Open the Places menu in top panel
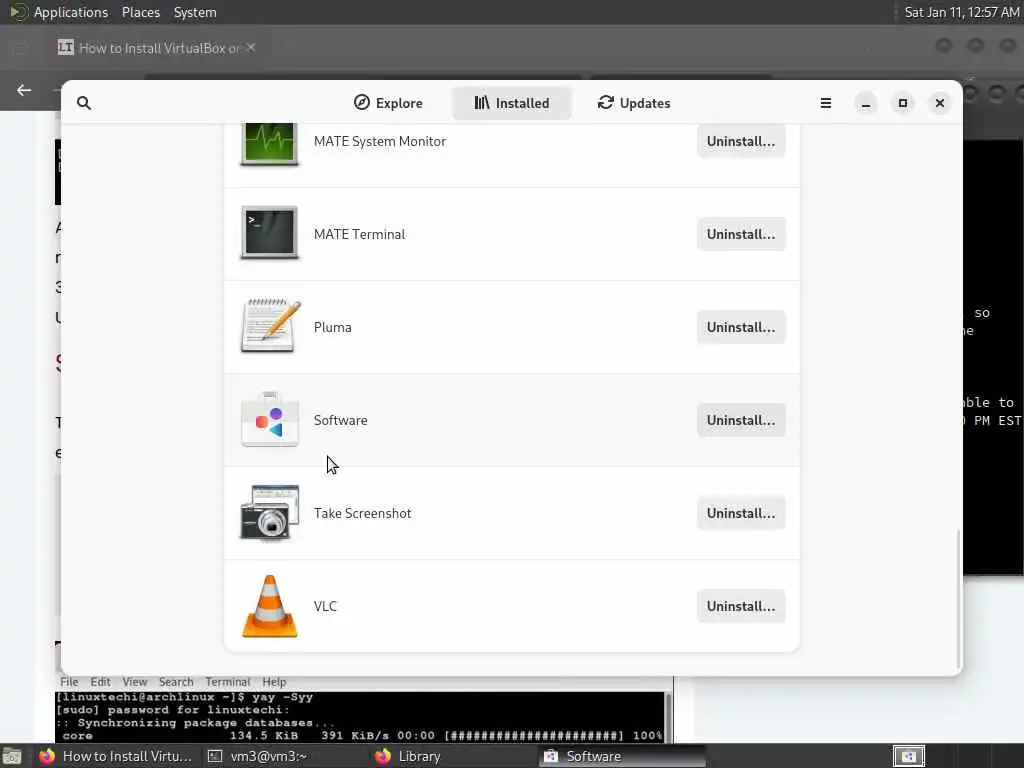 click(141, 12)
